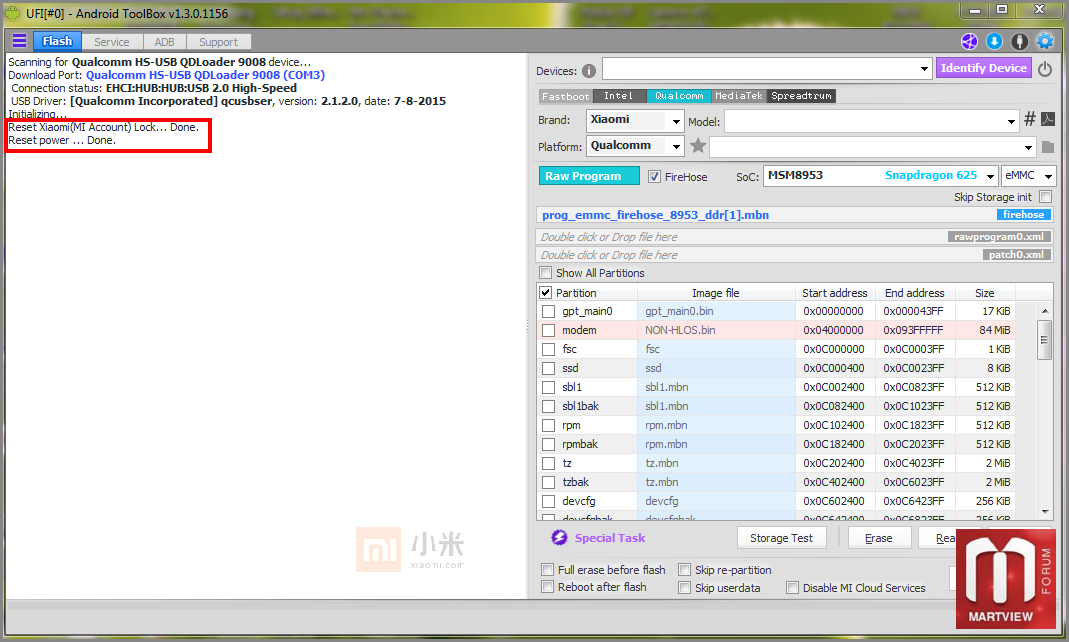Click the partition list scroll down arrow
Image resolution: width=1069 pixels, height=642 pixels.
point(1044,511)
